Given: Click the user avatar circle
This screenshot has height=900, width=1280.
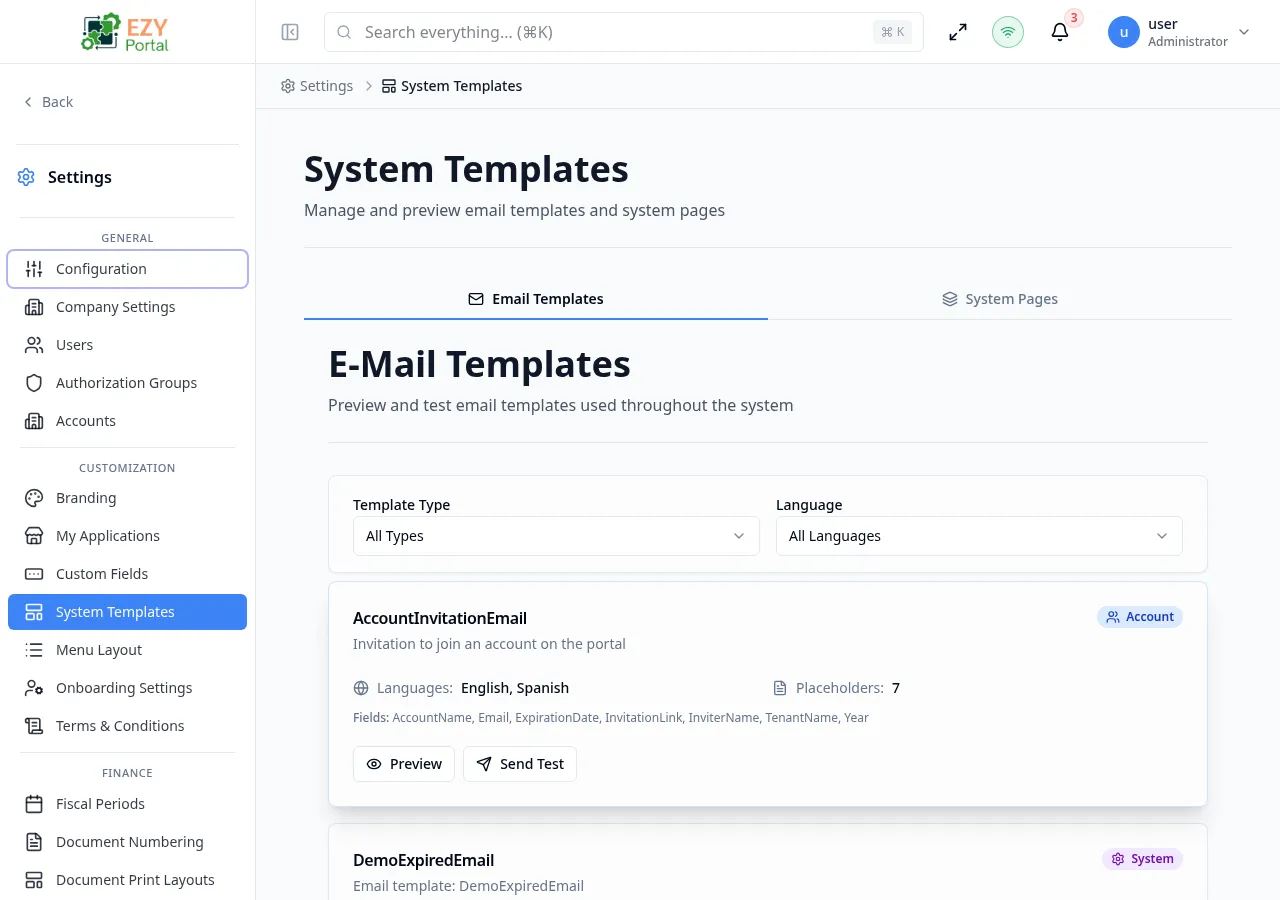Looking at the screenshot, I should (1124, 32).
